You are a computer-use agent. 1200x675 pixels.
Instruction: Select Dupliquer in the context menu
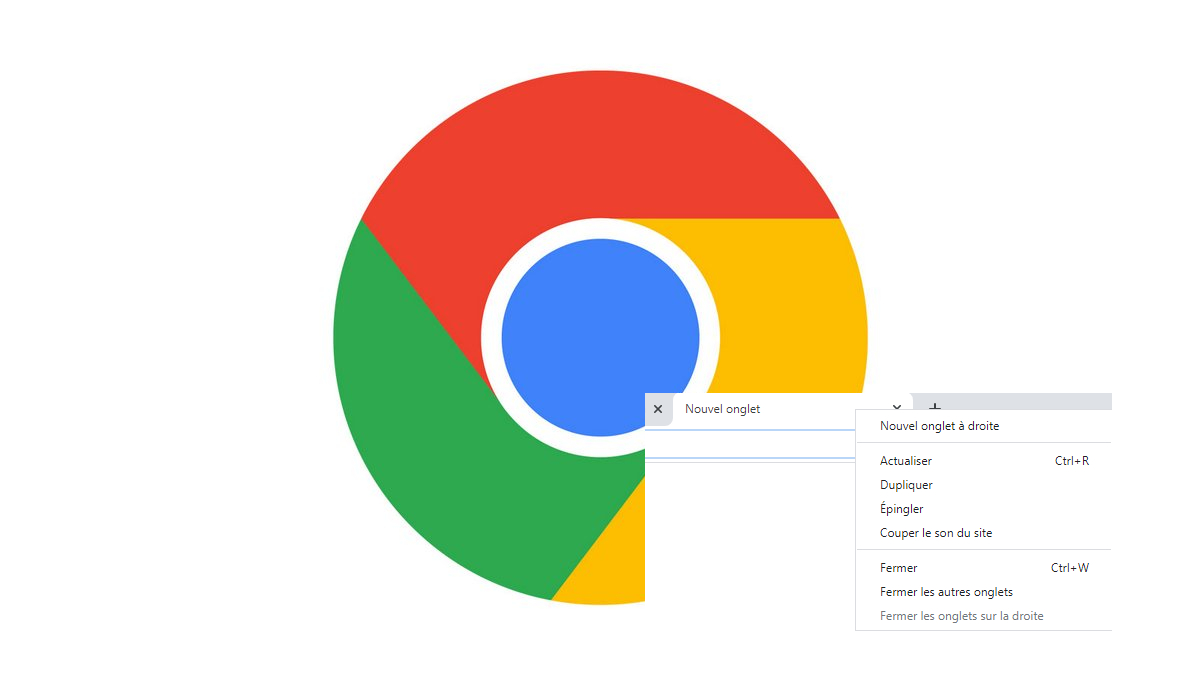coord(906,485)
